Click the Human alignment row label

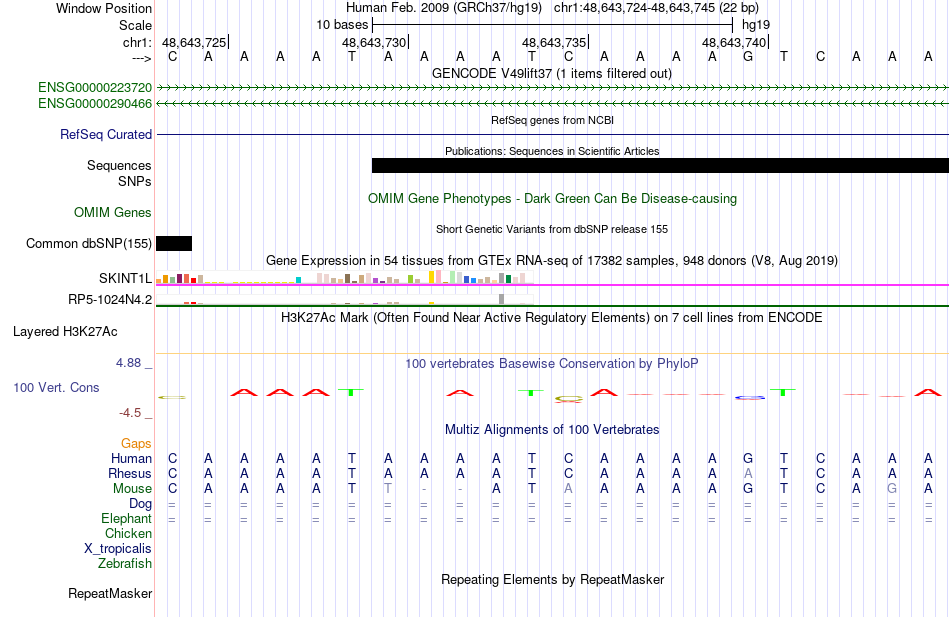pyautogui.click(x=131, y=459)
